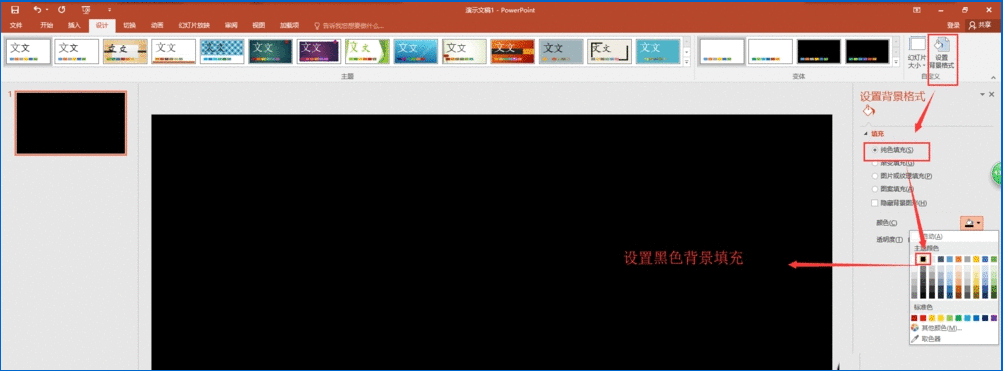The height and width of the screenshot is (371, 1003).
Task: Pick the dark red standard color swatch
Action: click(915, 318)
